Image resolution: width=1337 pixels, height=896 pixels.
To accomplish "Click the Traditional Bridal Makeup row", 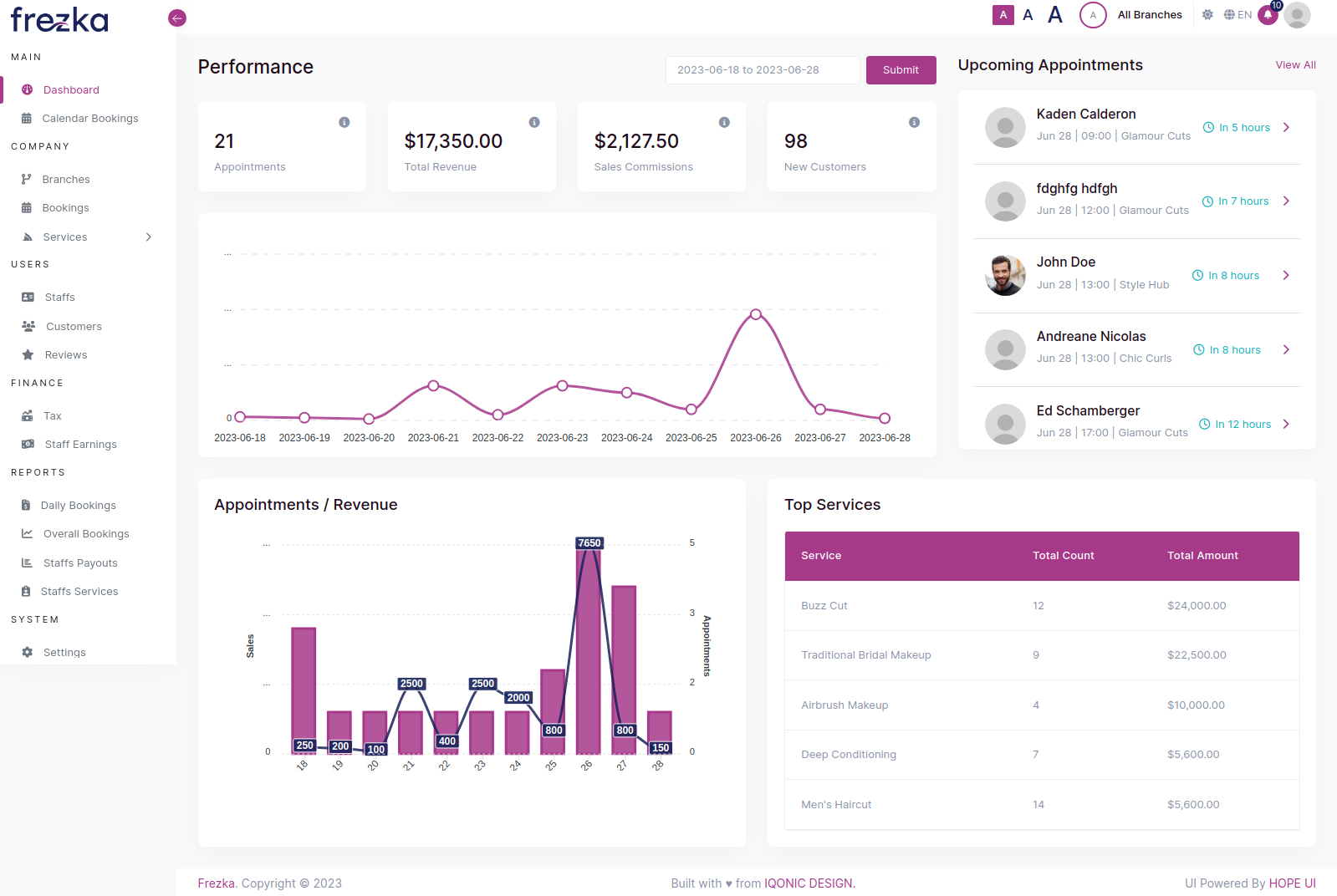I will pos(1042,655).
